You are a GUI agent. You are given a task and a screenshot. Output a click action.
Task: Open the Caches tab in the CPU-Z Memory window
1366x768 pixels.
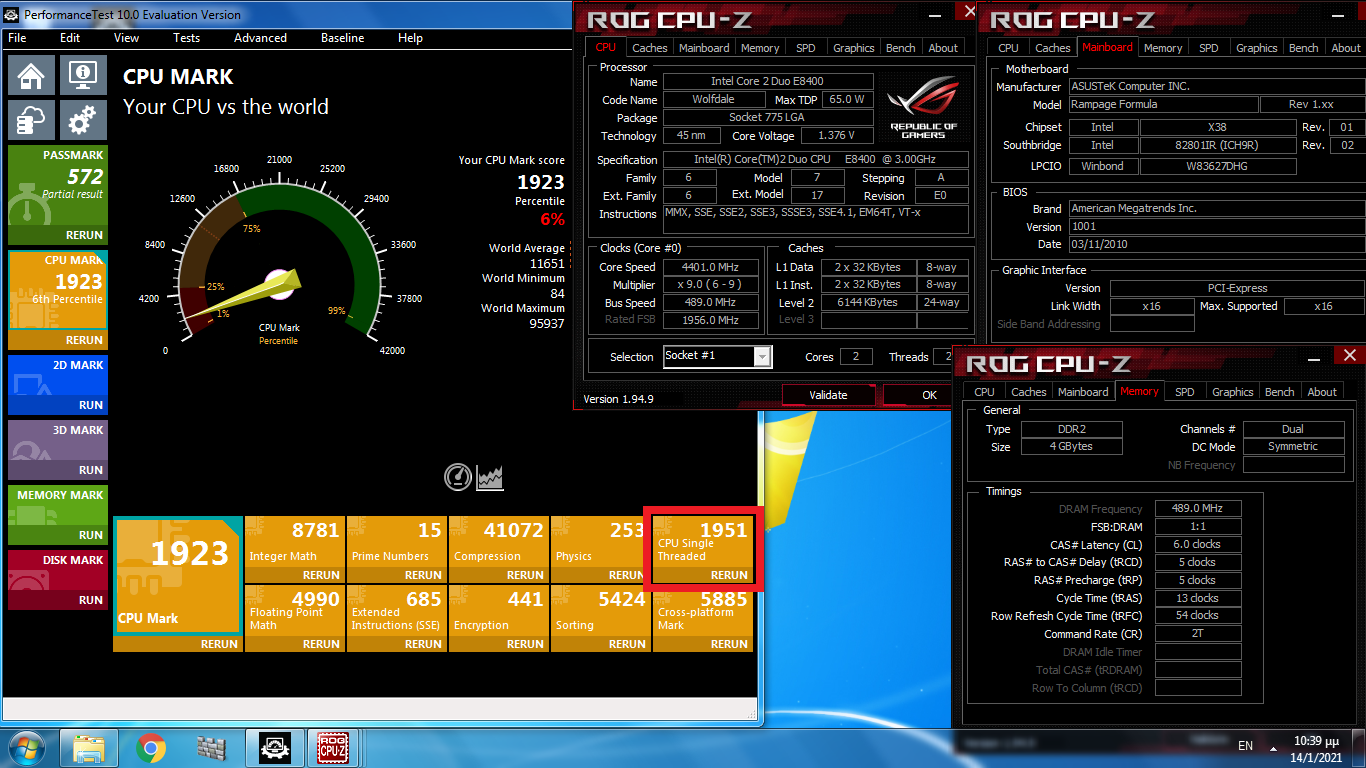[x=1029, y=392]
